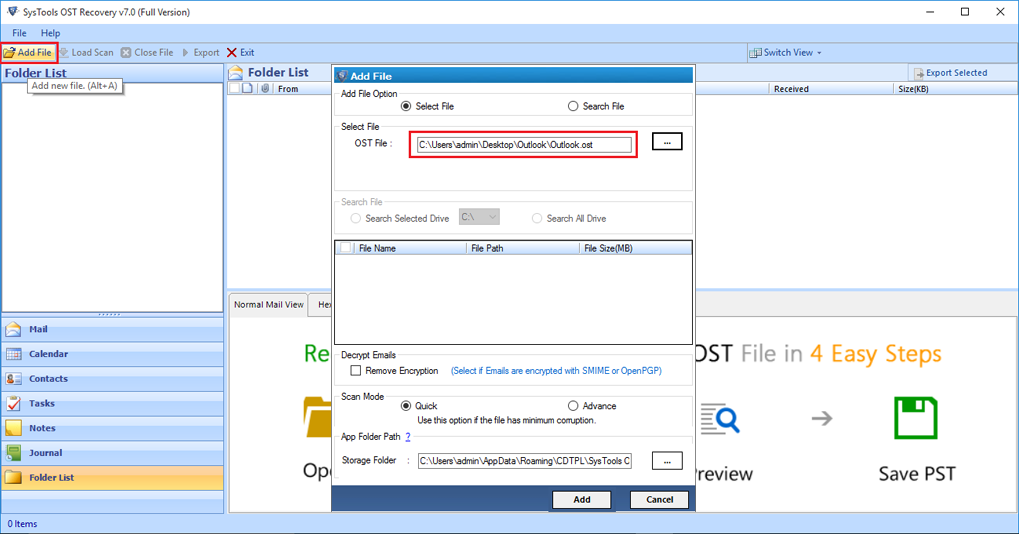
Task: Open the Calendar section in sidebar
Action: 48,354
